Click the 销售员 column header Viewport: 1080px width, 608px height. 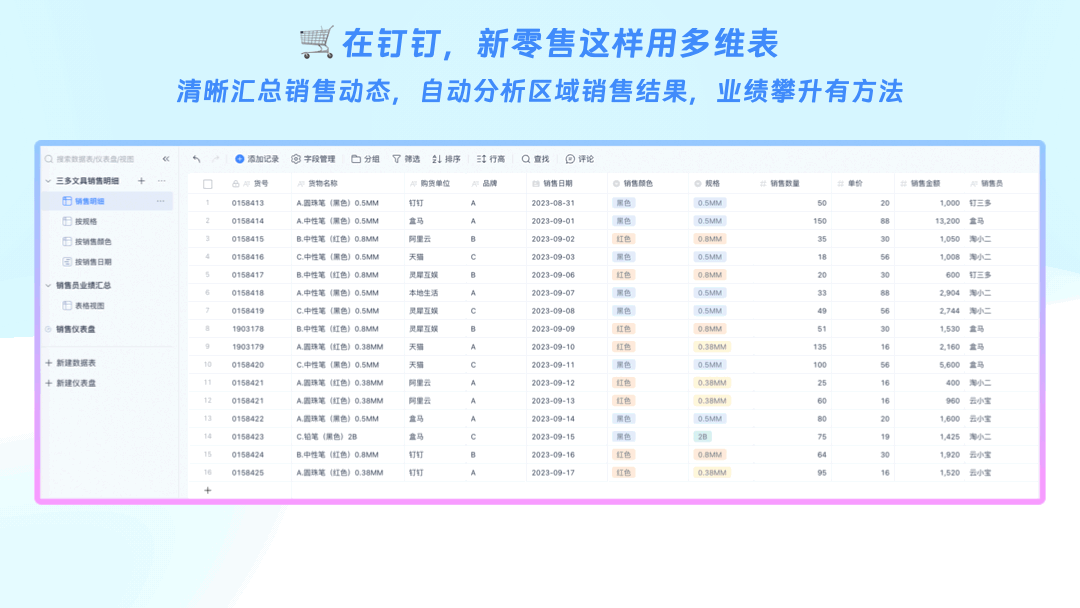click(x=1001, y=184)
